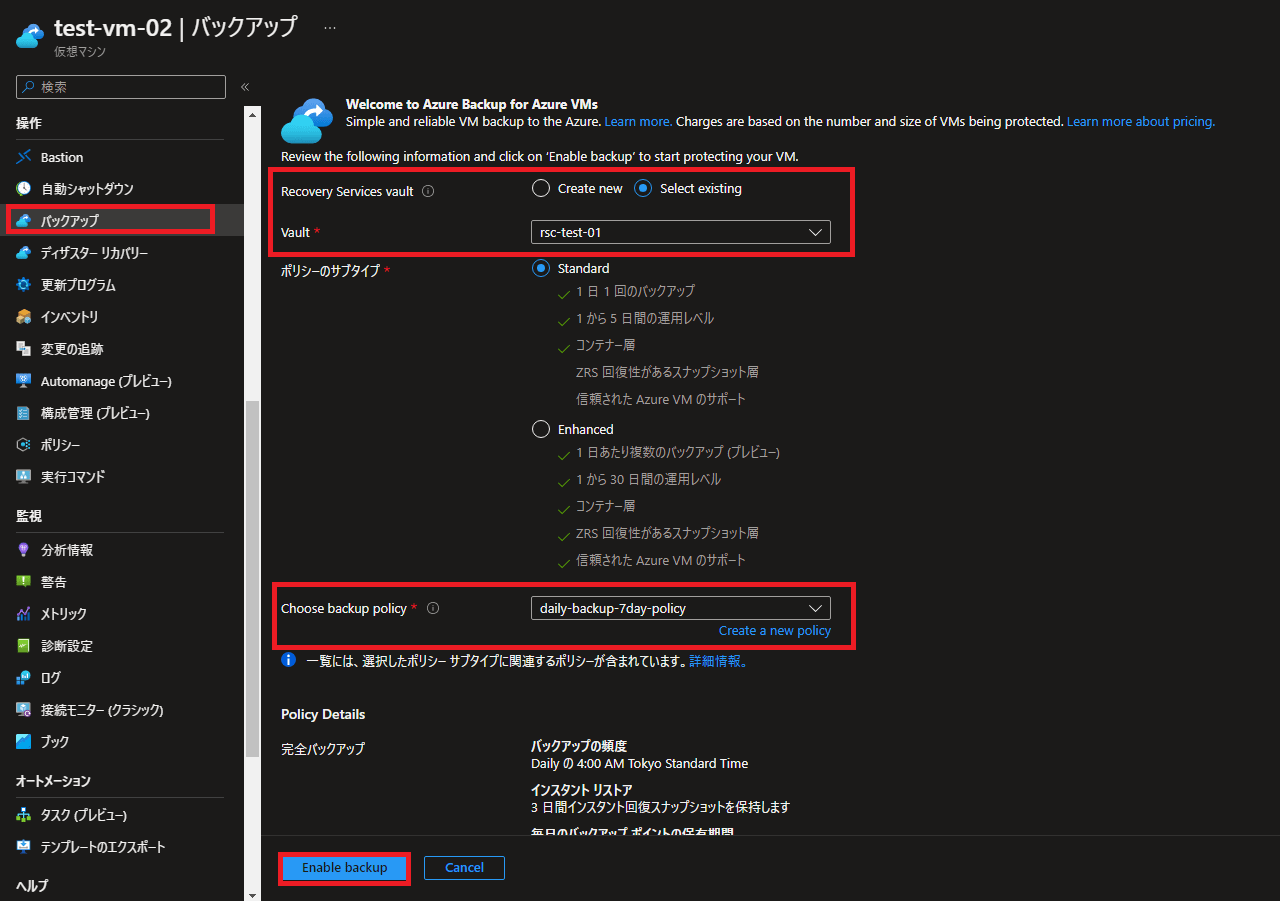Open the バックアップ menu item
Image resolution: width=1280 pixels, height=901 pixels.
70,220
